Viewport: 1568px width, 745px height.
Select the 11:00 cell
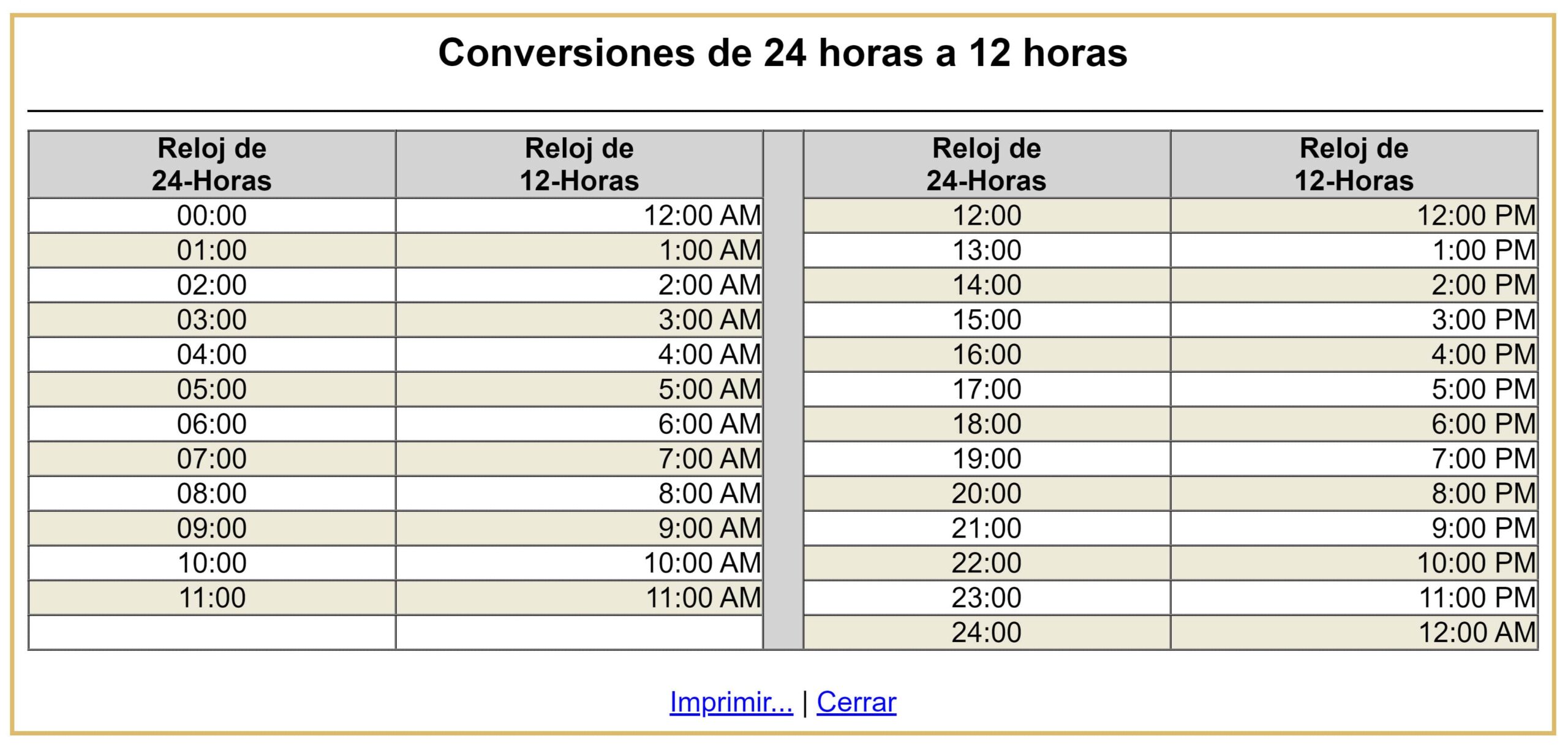(x=213, y=596)
